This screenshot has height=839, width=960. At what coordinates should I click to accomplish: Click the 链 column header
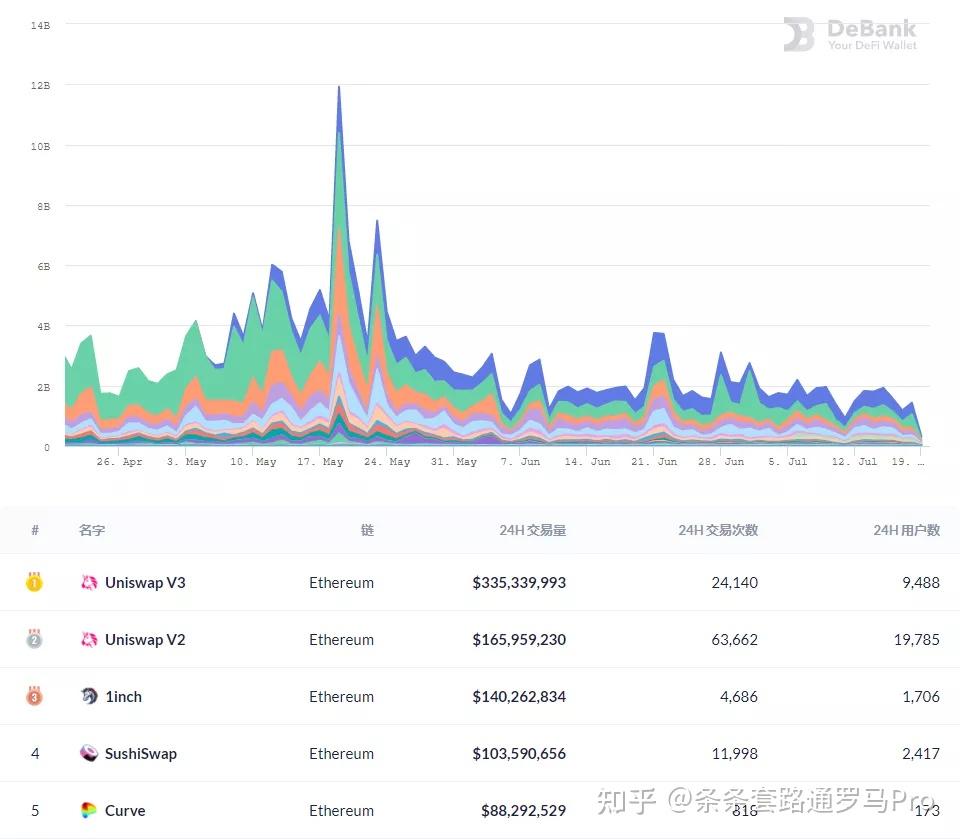367,531
